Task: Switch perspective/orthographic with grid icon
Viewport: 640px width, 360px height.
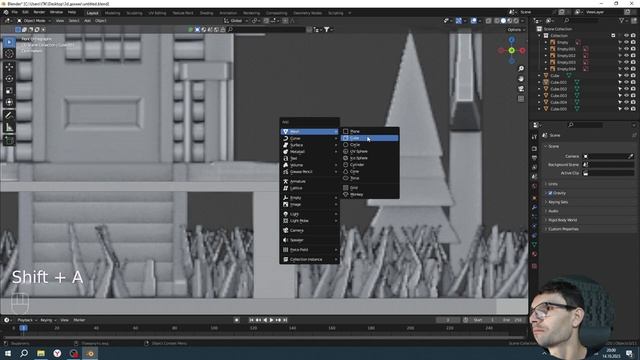Action: pyautogui.click(x=521, y=99)
